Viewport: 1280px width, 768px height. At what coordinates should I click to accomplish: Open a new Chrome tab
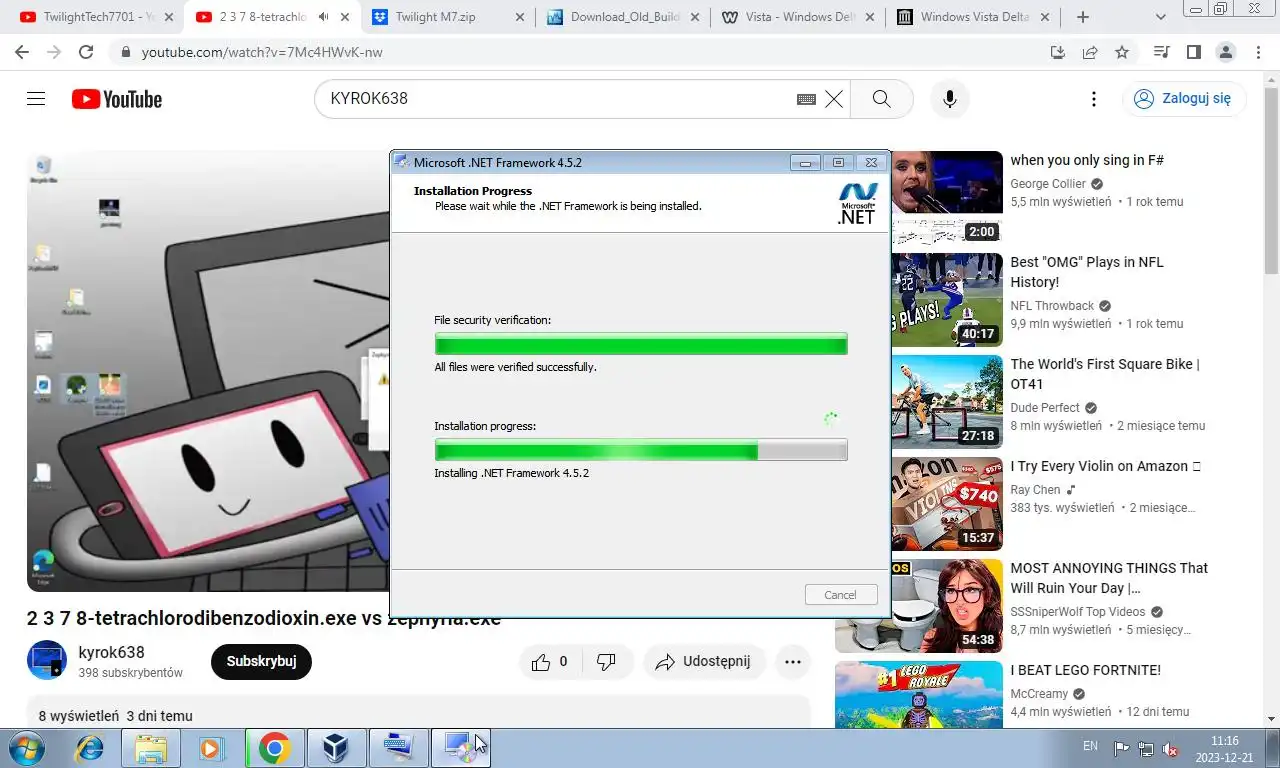coord(1083,17)
